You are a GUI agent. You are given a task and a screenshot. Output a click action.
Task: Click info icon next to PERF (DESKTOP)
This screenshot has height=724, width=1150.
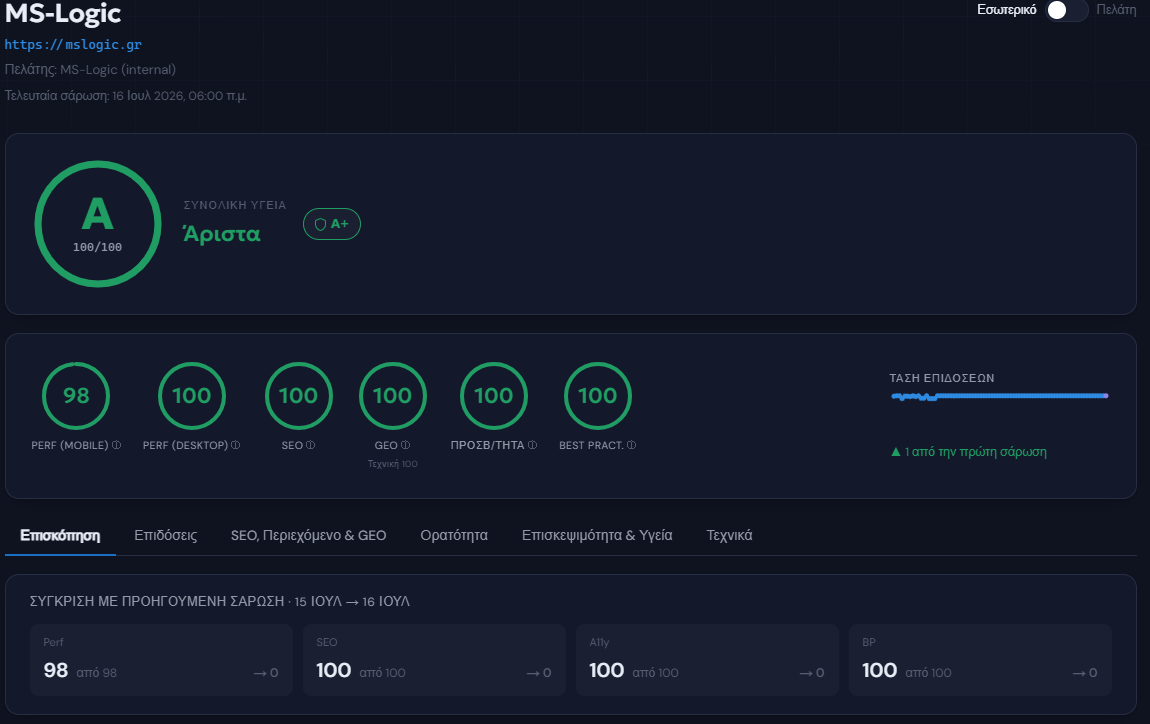pyautogui.click(x=235, y=445)
